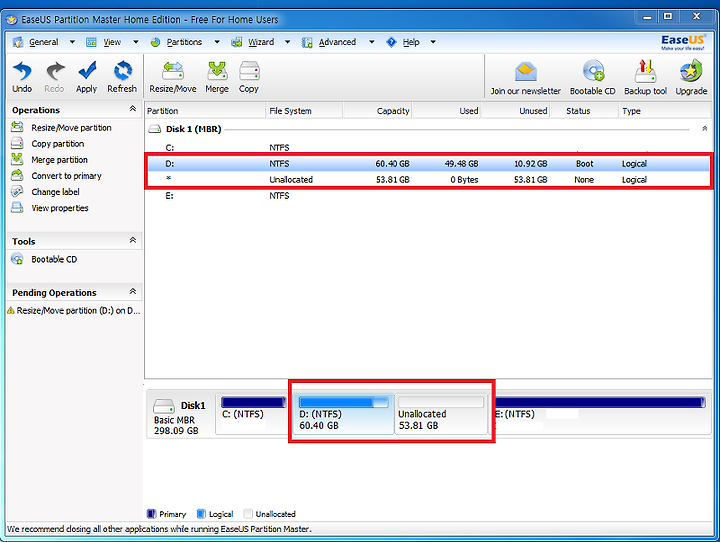Refresh the disk list
Viewport: 720px width, 542px height.
pos(123,71)
